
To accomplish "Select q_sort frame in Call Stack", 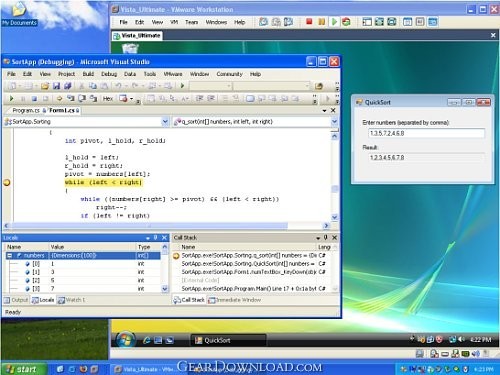I will (x=253, y=255).
